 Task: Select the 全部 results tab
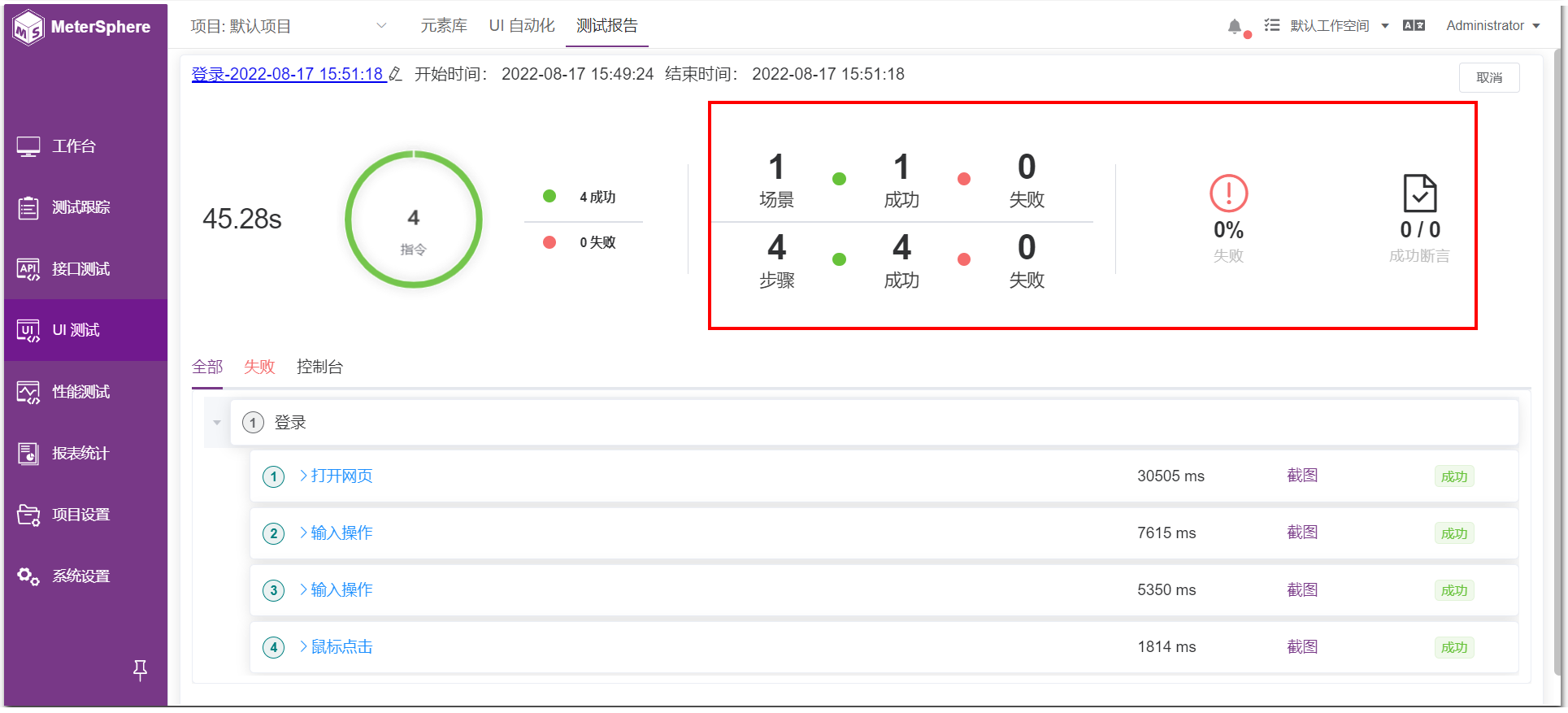[x=207, y=367]
